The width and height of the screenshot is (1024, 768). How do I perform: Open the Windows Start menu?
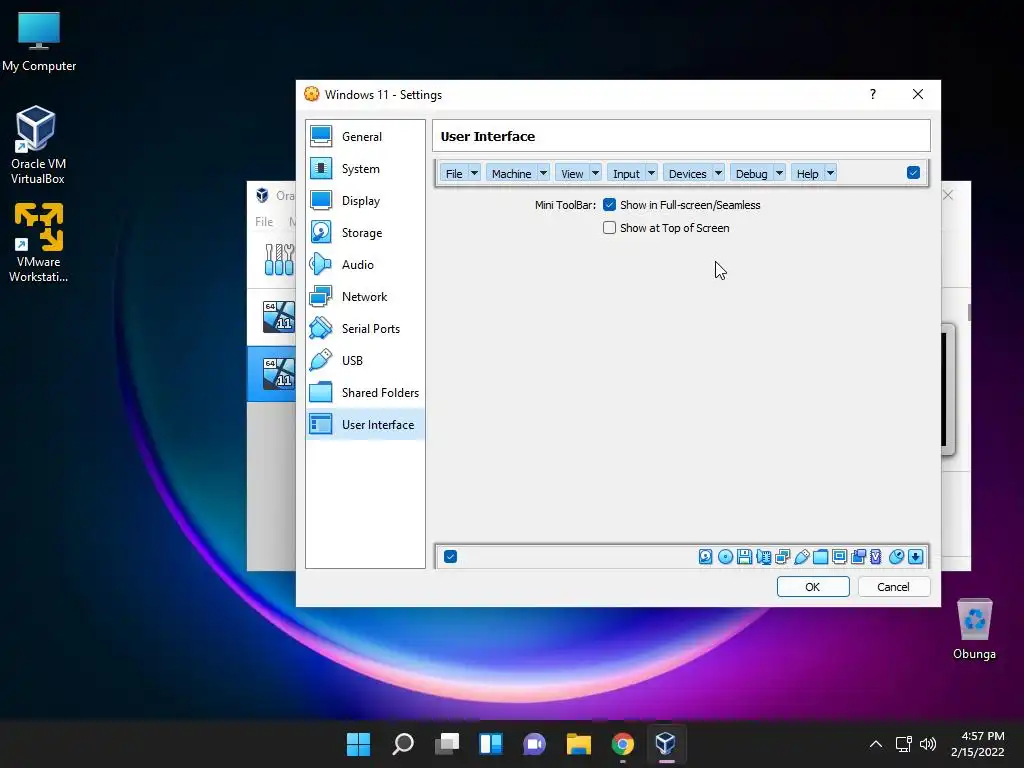tap(358, 744)
